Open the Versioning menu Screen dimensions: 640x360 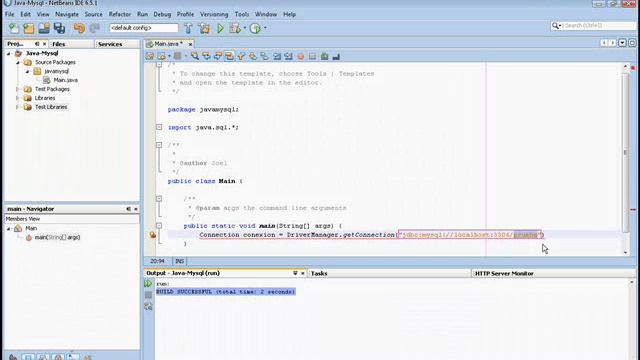point(214,14)
